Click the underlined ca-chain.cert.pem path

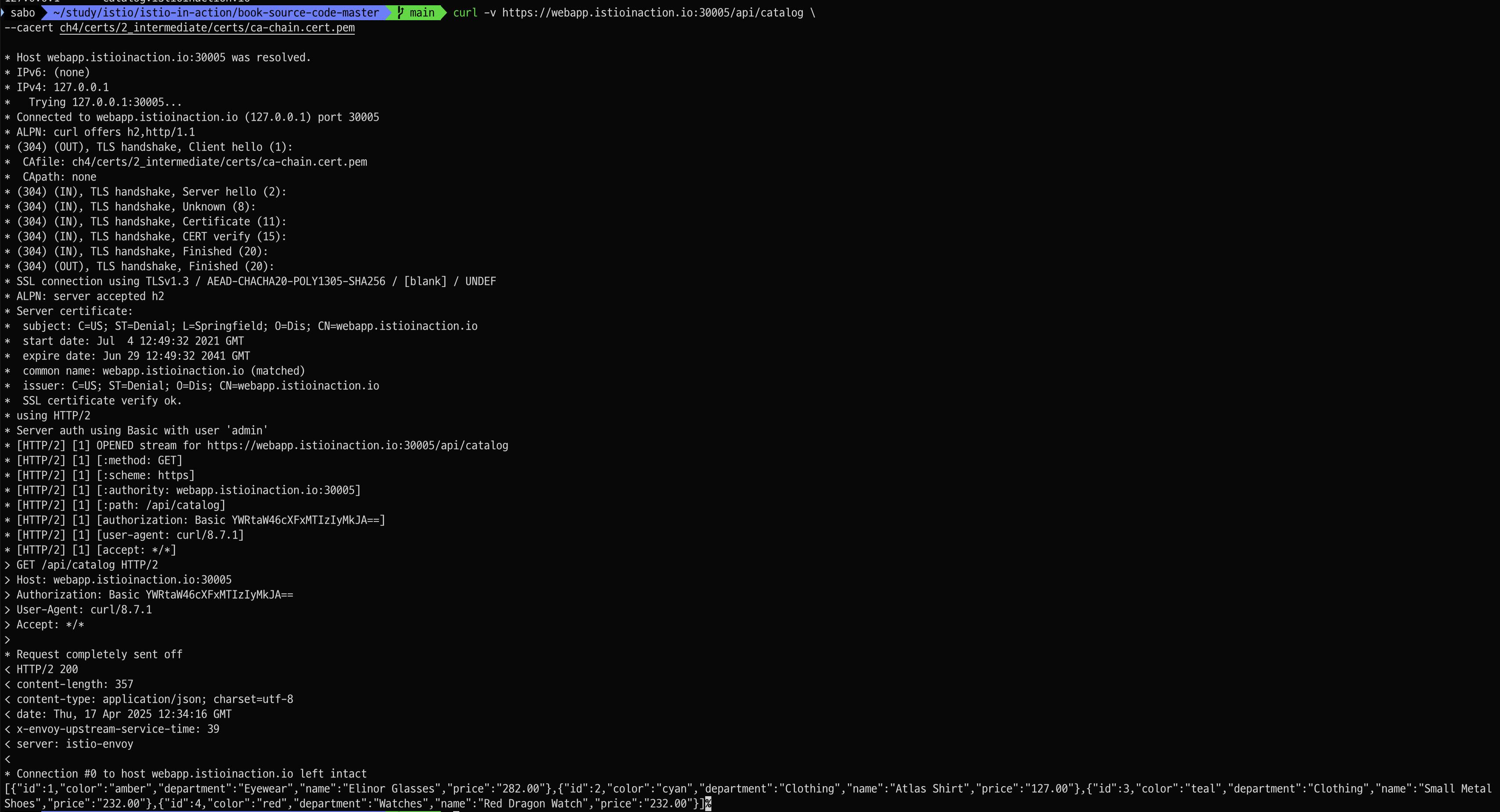click(207, 27)
